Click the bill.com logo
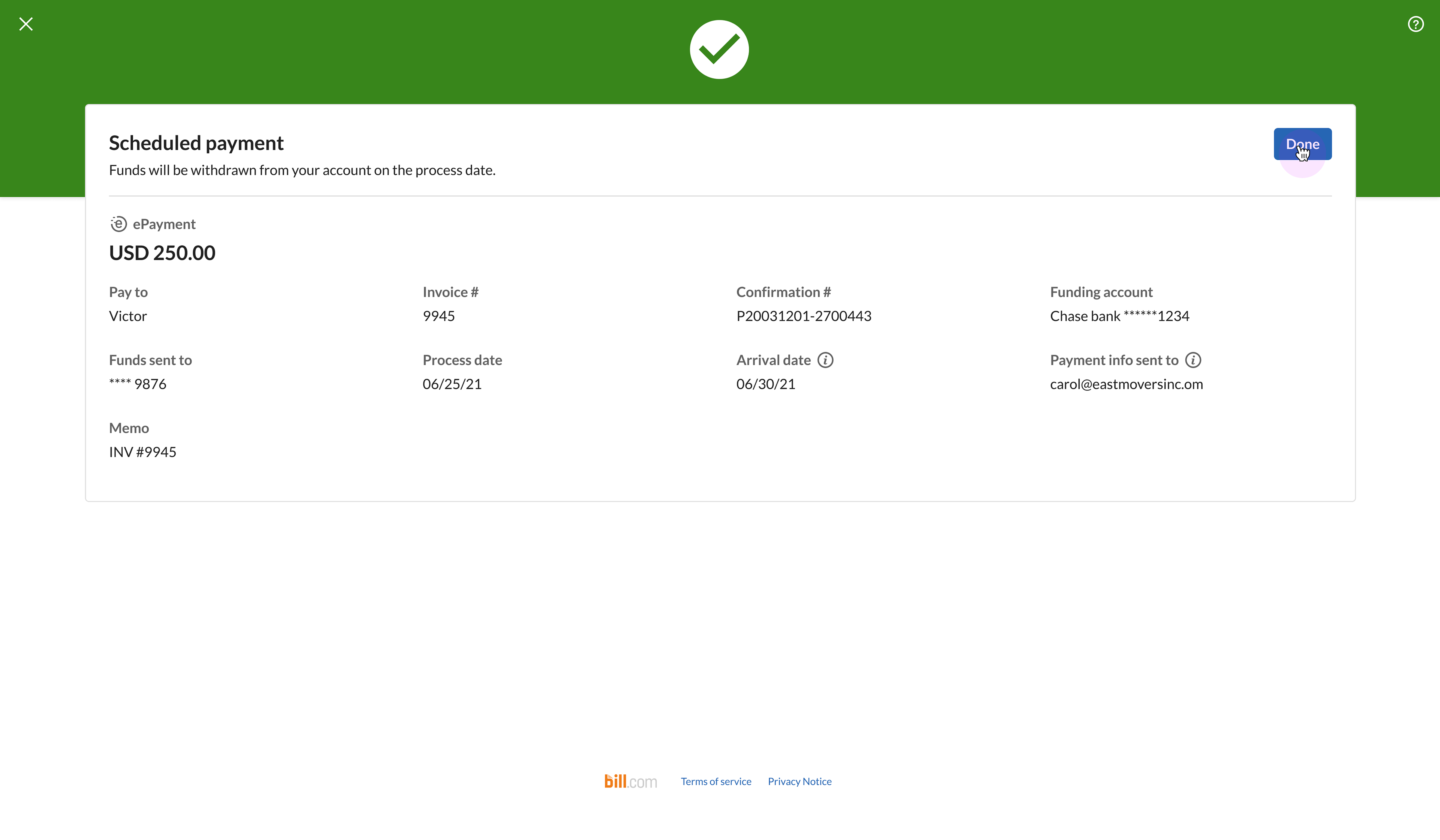Viewport: 1440px width, 840px height. (x=630, y=781)
